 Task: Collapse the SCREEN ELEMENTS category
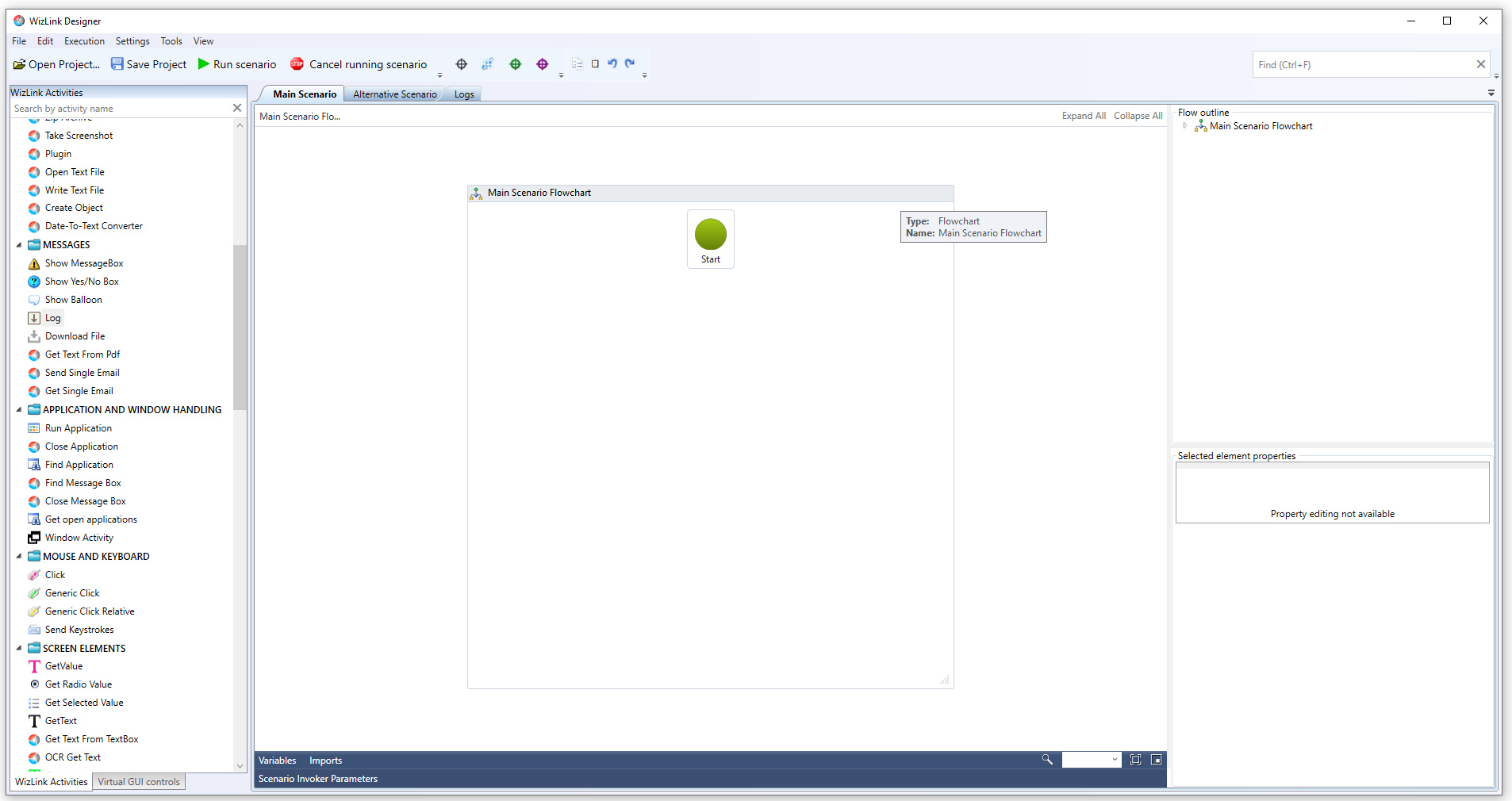[19, 649]
